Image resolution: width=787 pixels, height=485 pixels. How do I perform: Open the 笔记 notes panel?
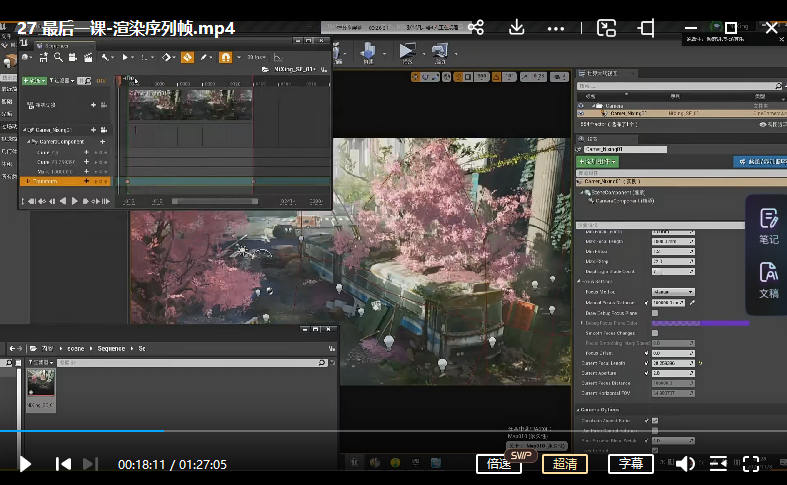(768, 225)
